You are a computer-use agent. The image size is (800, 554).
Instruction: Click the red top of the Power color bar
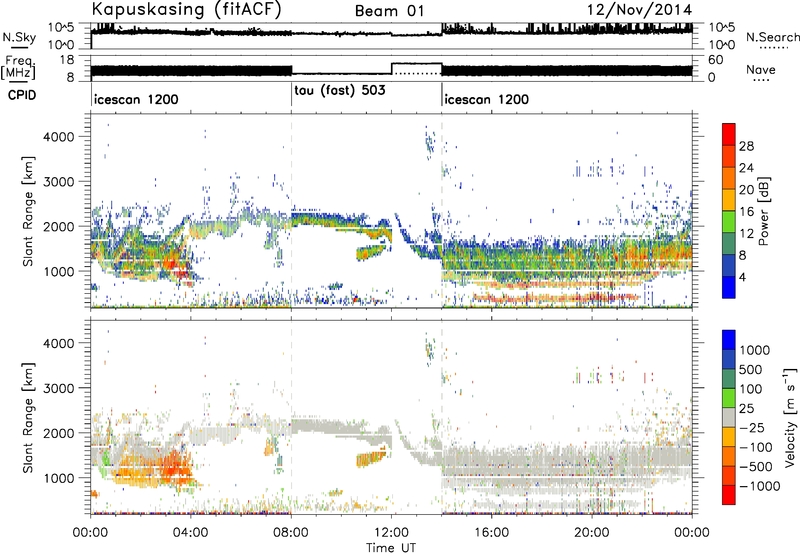tap(729, 134)
